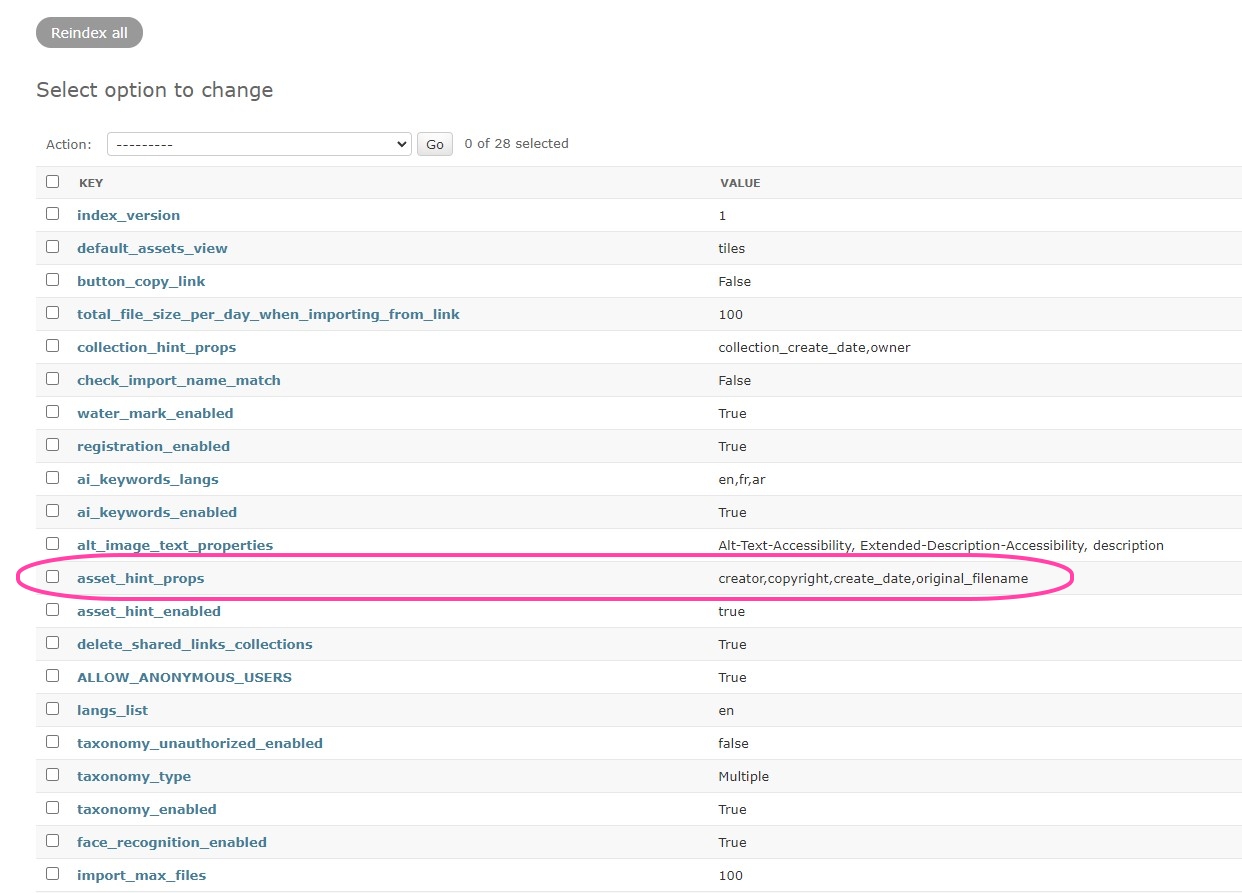The image size is (1242, 893).
Task: Check the collection_hint_props row checkbox
Action: coord(52,346)
